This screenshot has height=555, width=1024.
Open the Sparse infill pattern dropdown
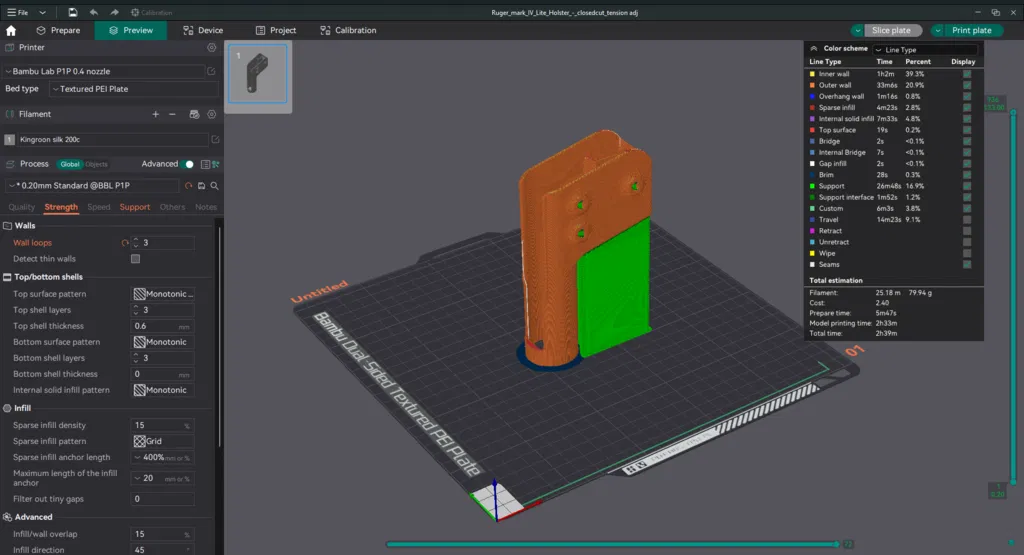click(x=163, y=441)
